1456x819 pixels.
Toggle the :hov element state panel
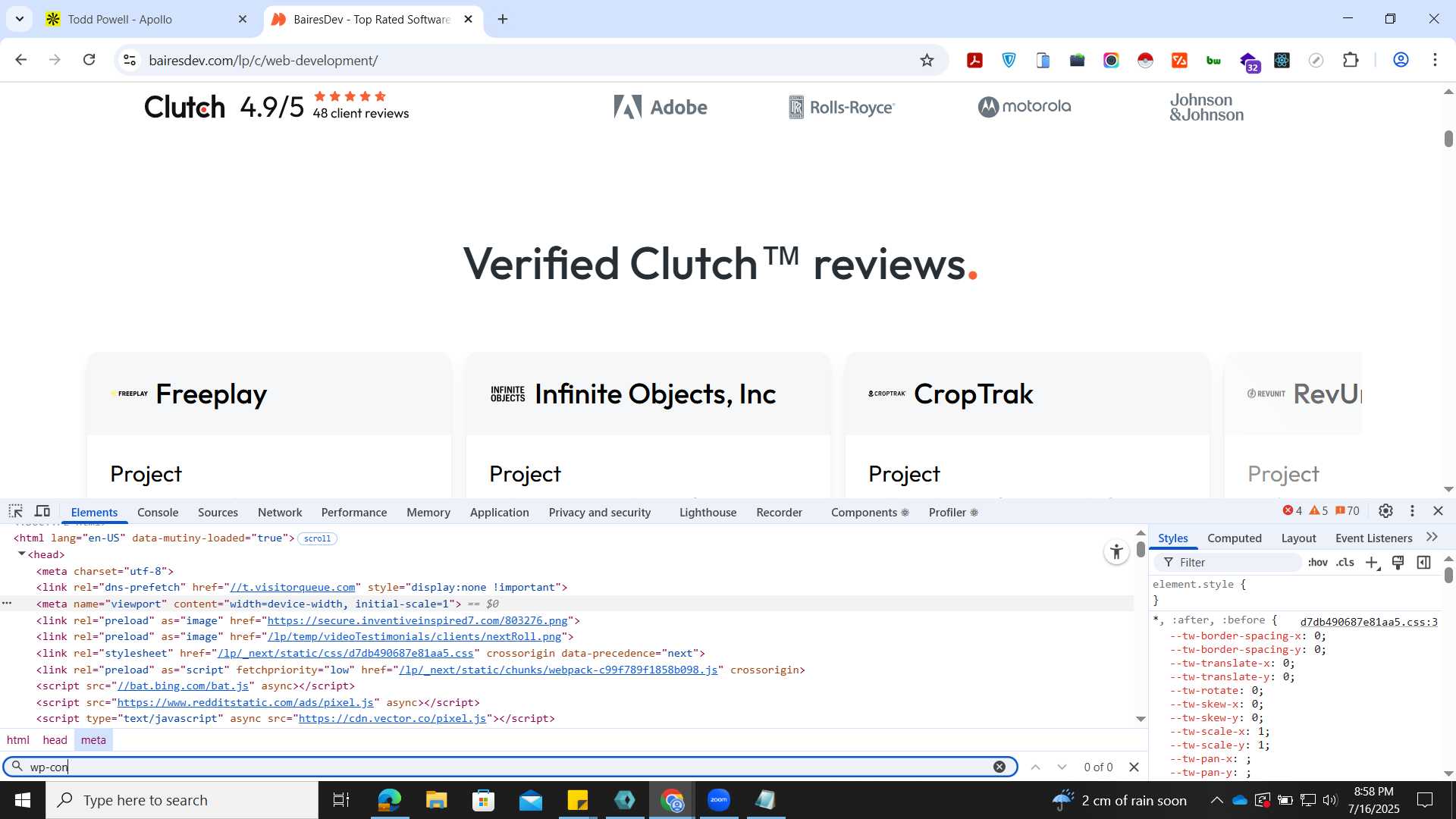point(1318,562)
